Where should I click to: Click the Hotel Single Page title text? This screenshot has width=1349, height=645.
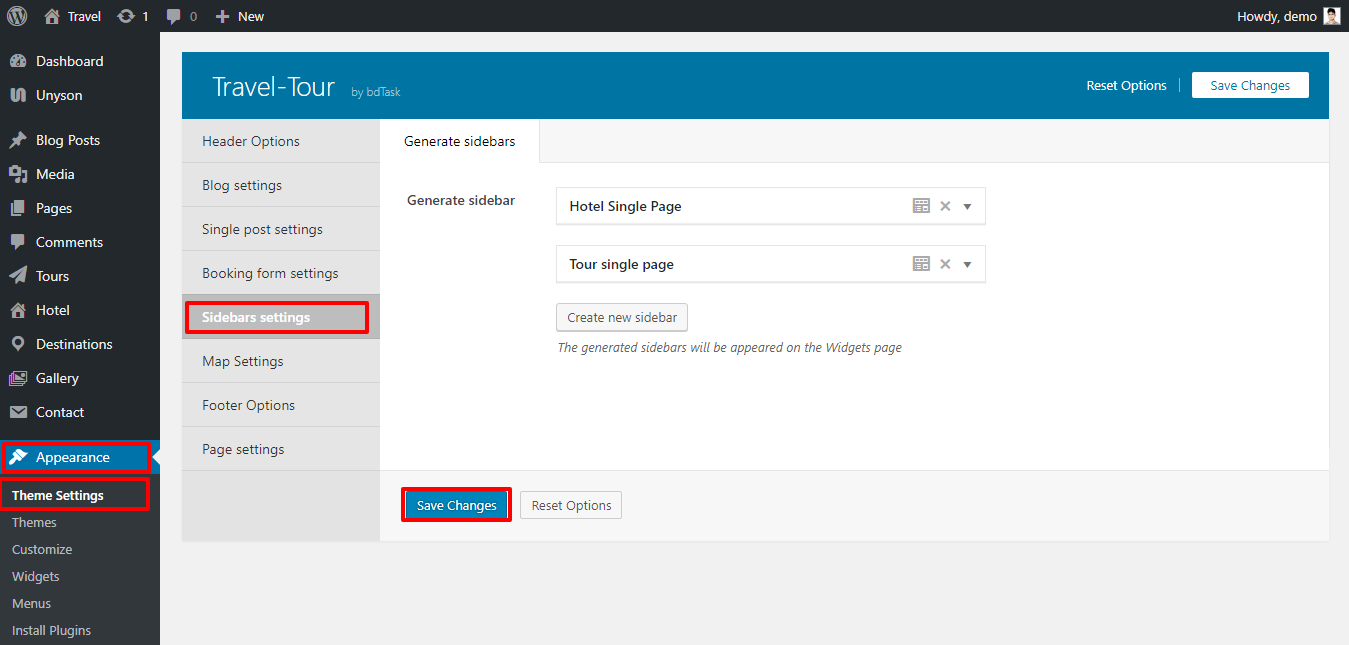[x=625, y=206]
